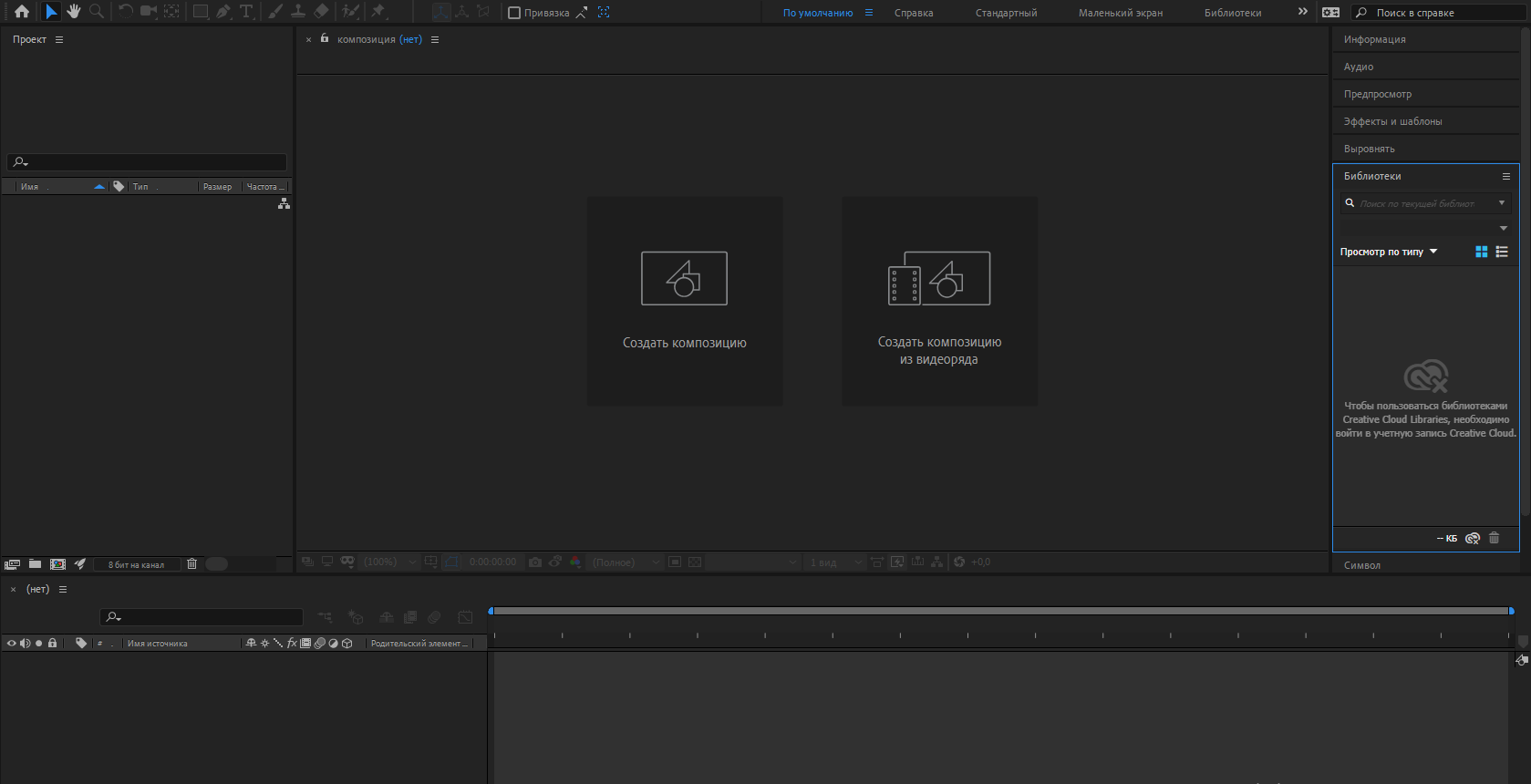Click the Creative Cloud sync status icon
The image size is (1531, 784).
coord(1472,538)
